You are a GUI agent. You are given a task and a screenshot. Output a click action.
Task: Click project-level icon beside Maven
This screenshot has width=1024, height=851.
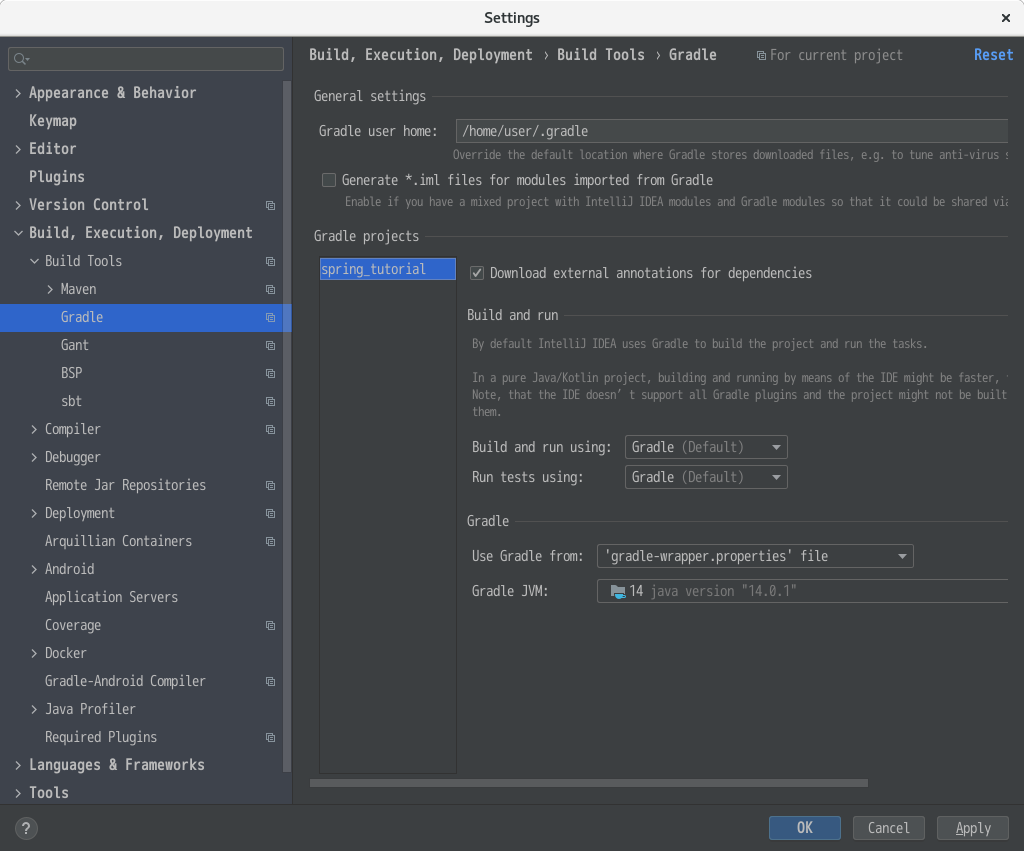click(270, 289)
